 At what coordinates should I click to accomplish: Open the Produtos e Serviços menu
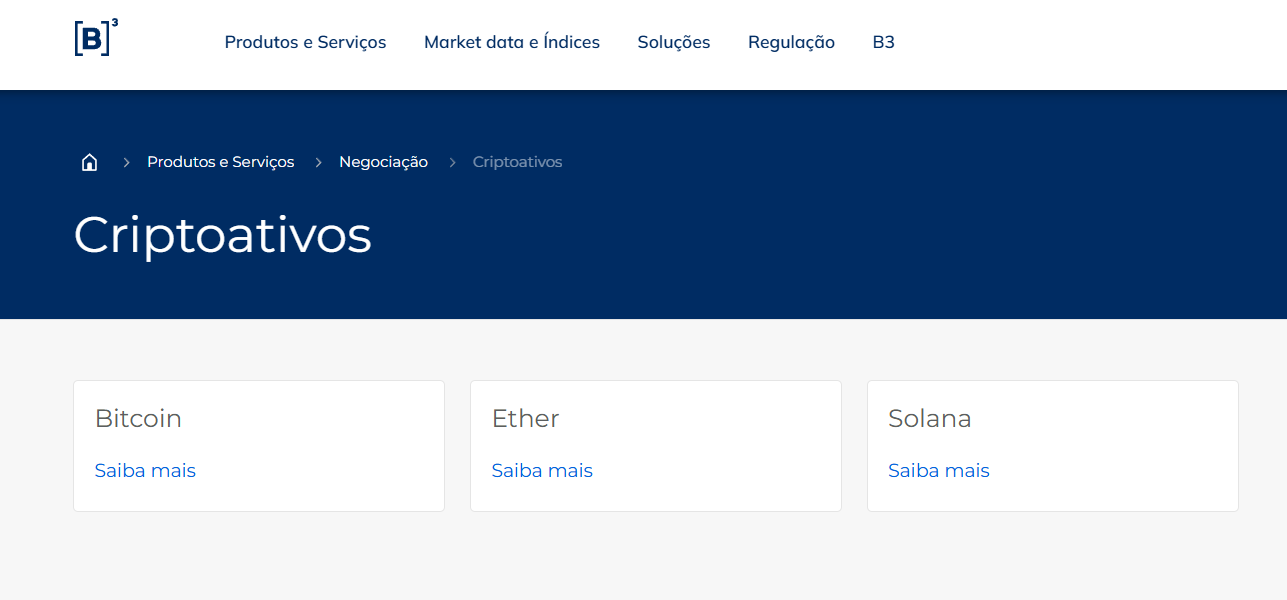coord(305,42)
